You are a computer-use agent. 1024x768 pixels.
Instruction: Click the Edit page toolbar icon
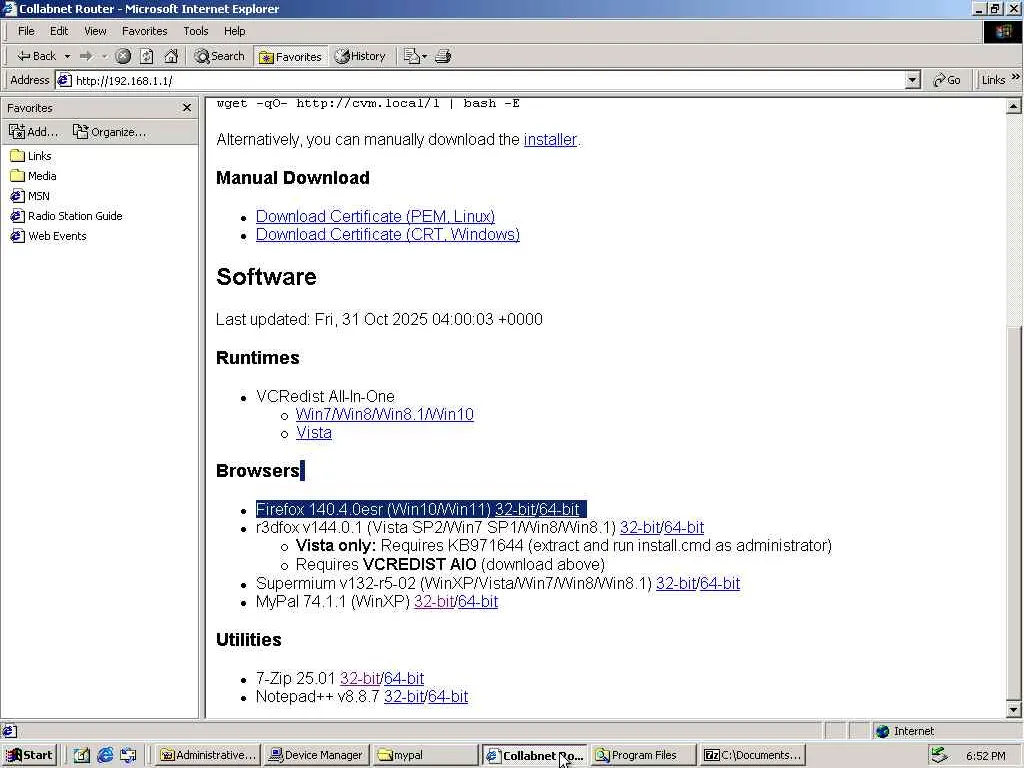pos(411,56)
